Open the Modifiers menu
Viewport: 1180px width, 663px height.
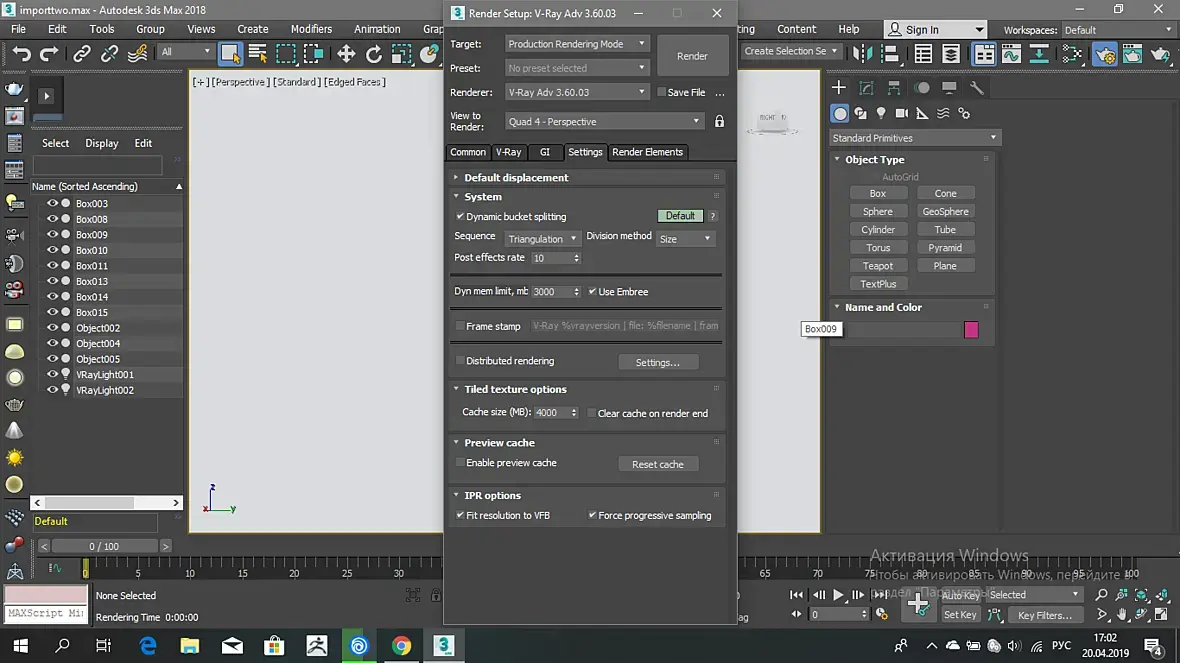click(x=311, y=29)
